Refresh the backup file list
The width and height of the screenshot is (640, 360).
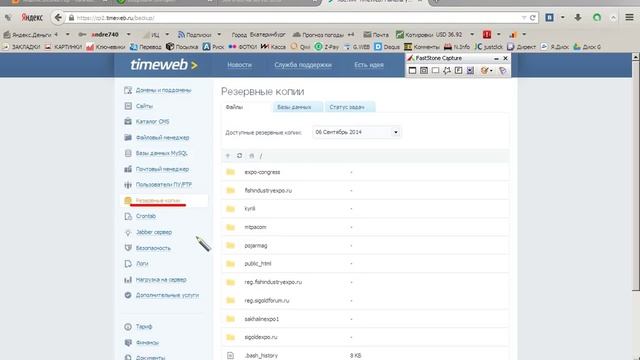(x=240, y=156)
